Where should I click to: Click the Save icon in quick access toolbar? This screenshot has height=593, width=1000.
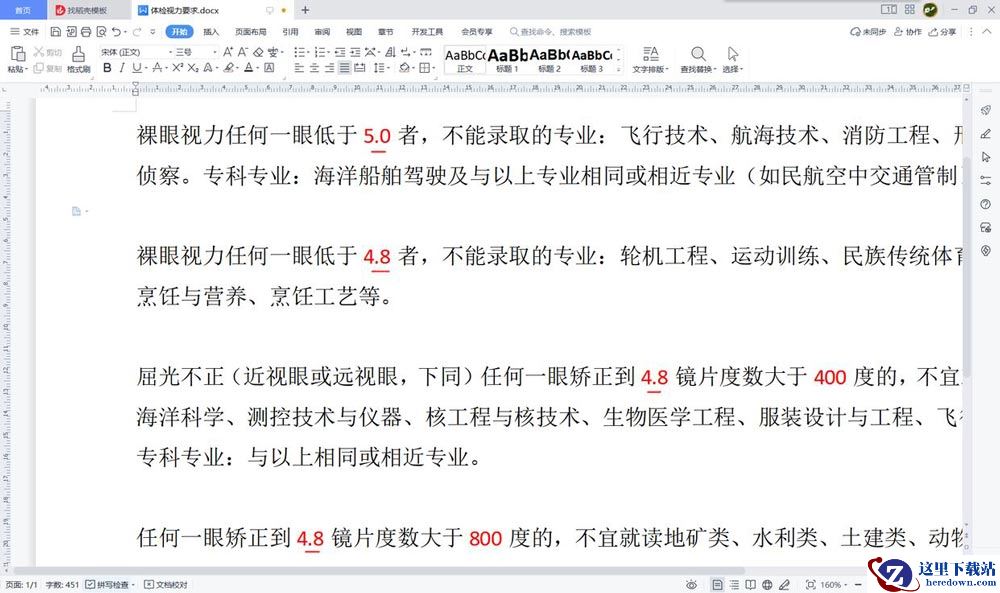click(54, 32)
